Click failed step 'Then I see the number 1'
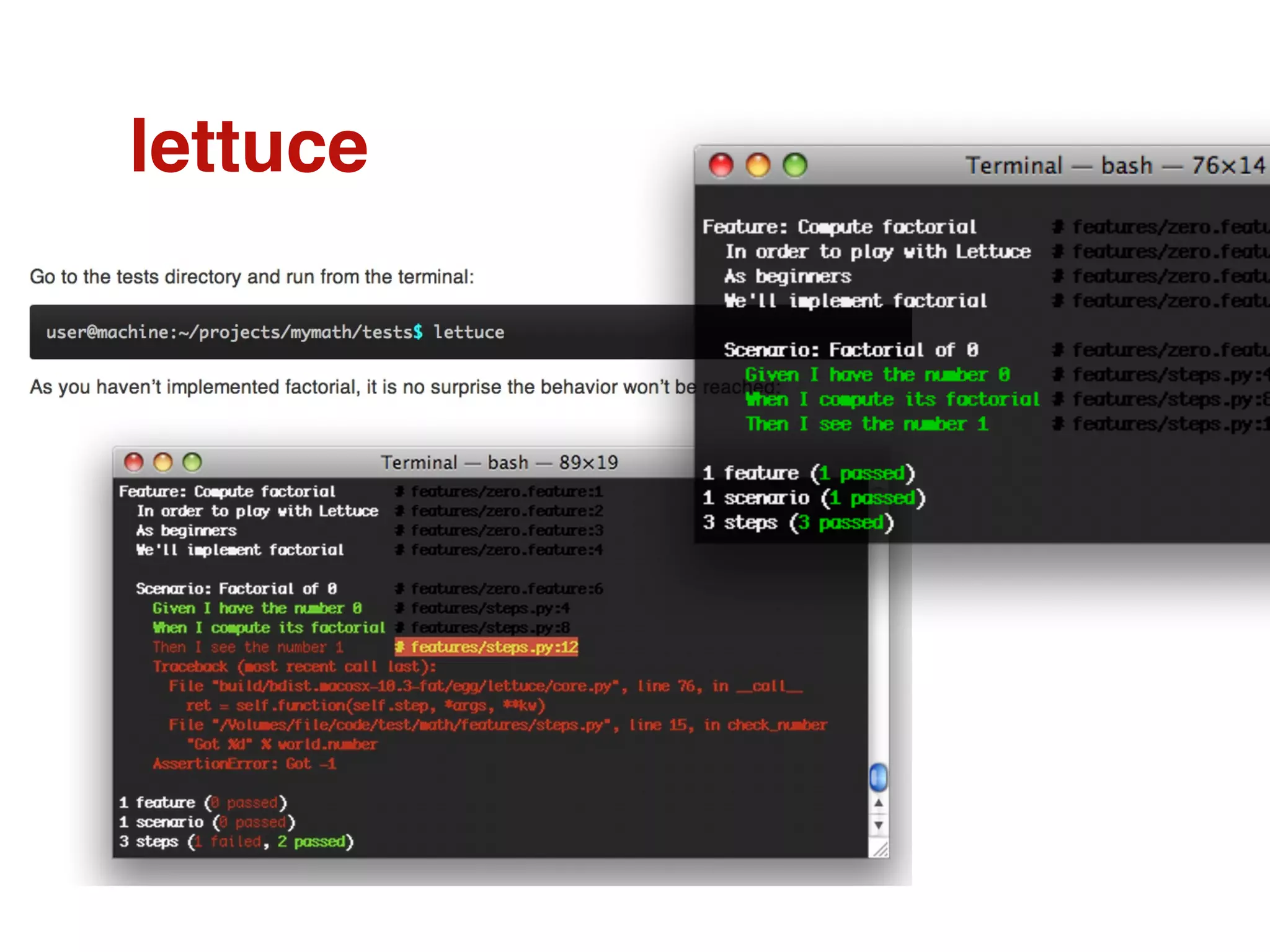 [x=248, y=647]
